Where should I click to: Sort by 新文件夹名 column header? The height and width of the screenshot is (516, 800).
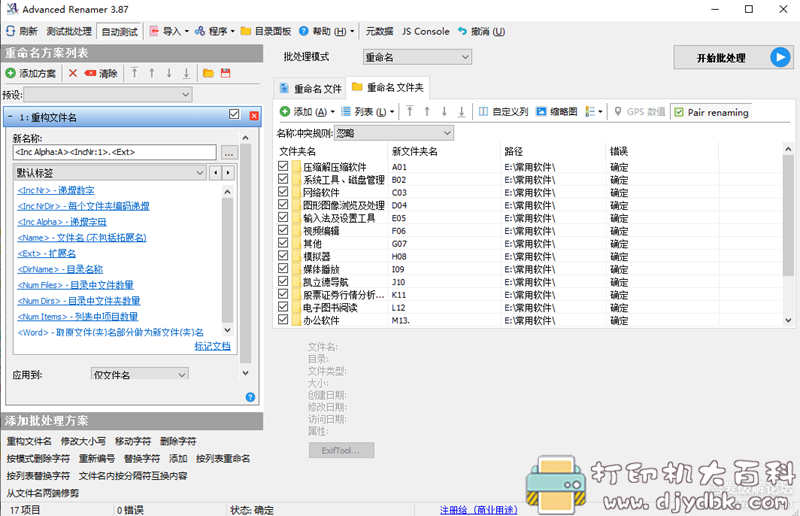coord(444,152)
